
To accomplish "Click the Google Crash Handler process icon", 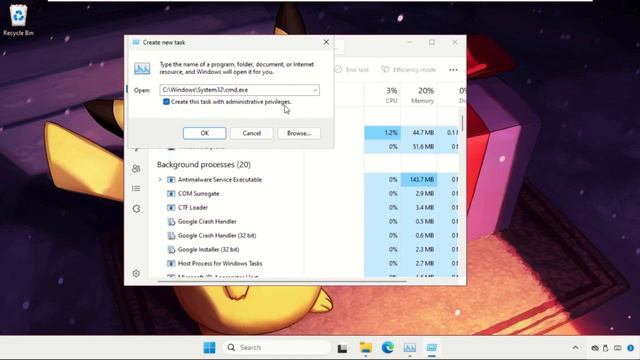I will coord(171,222).
